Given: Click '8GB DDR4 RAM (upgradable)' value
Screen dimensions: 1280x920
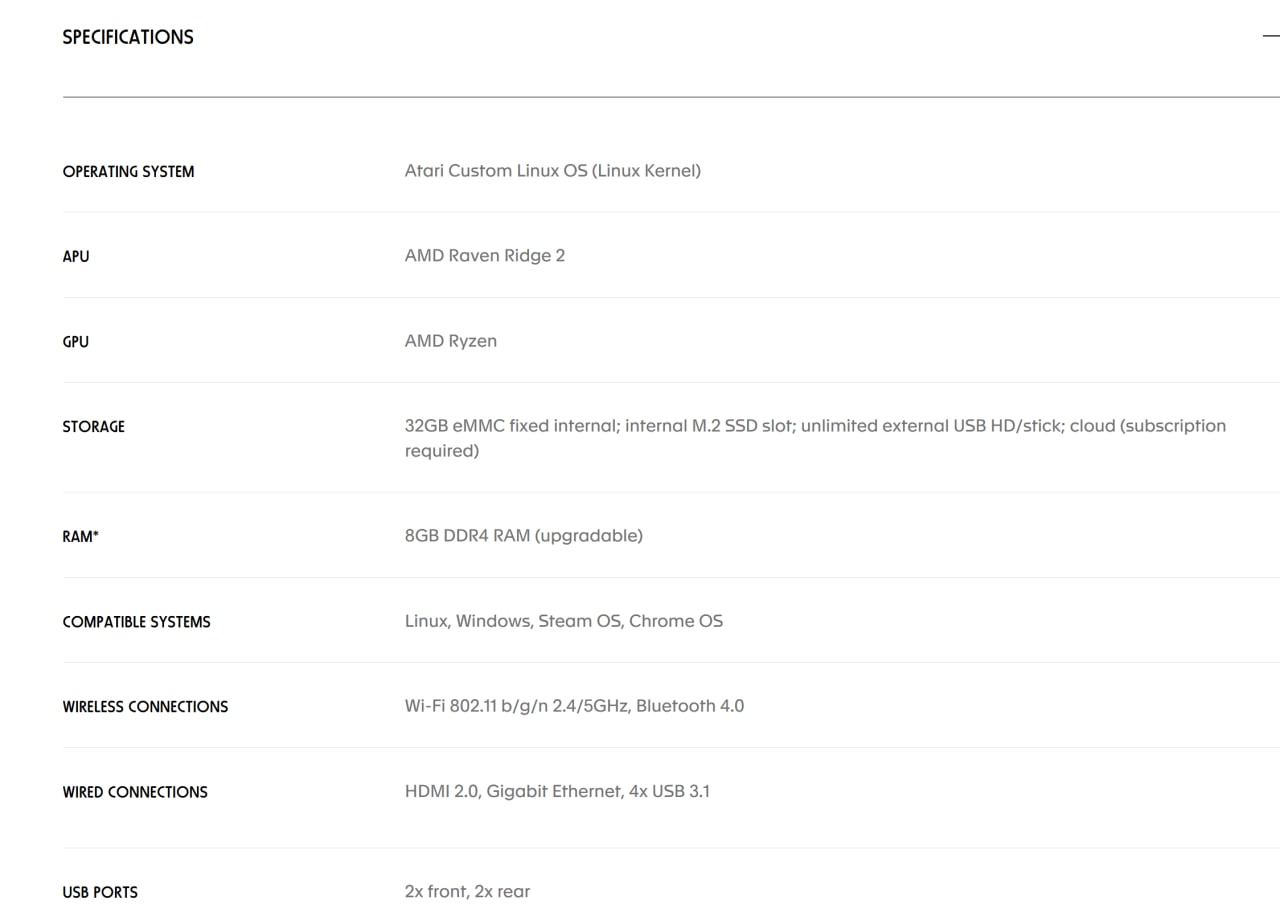Looking at the screenshot, I should (x=524, y=536).
